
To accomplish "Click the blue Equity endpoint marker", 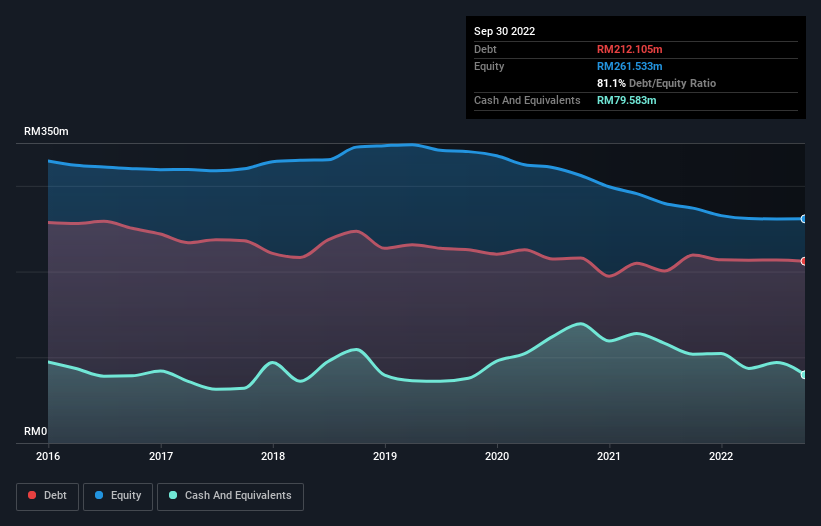I will tap(804, 219).
